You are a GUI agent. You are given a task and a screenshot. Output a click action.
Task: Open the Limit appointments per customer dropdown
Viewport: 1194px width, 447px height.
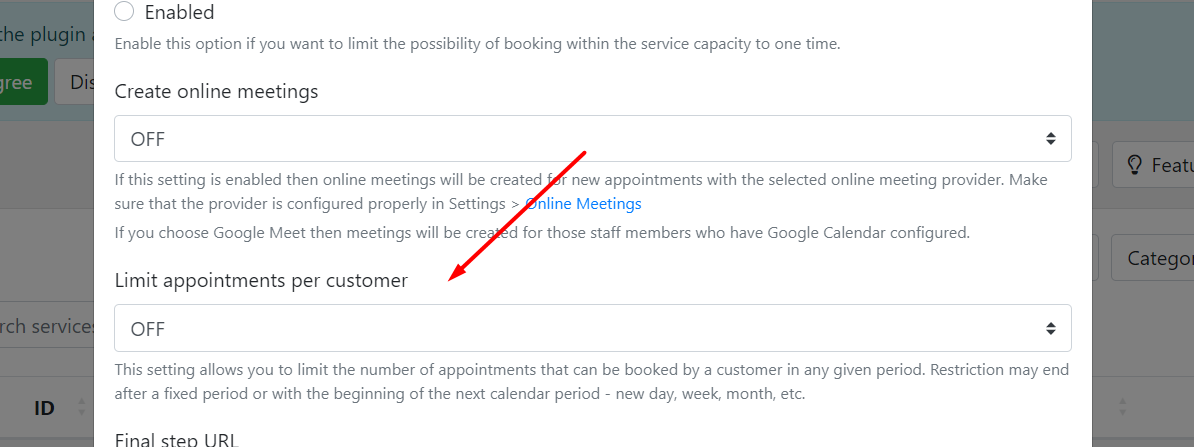[592, 328]
